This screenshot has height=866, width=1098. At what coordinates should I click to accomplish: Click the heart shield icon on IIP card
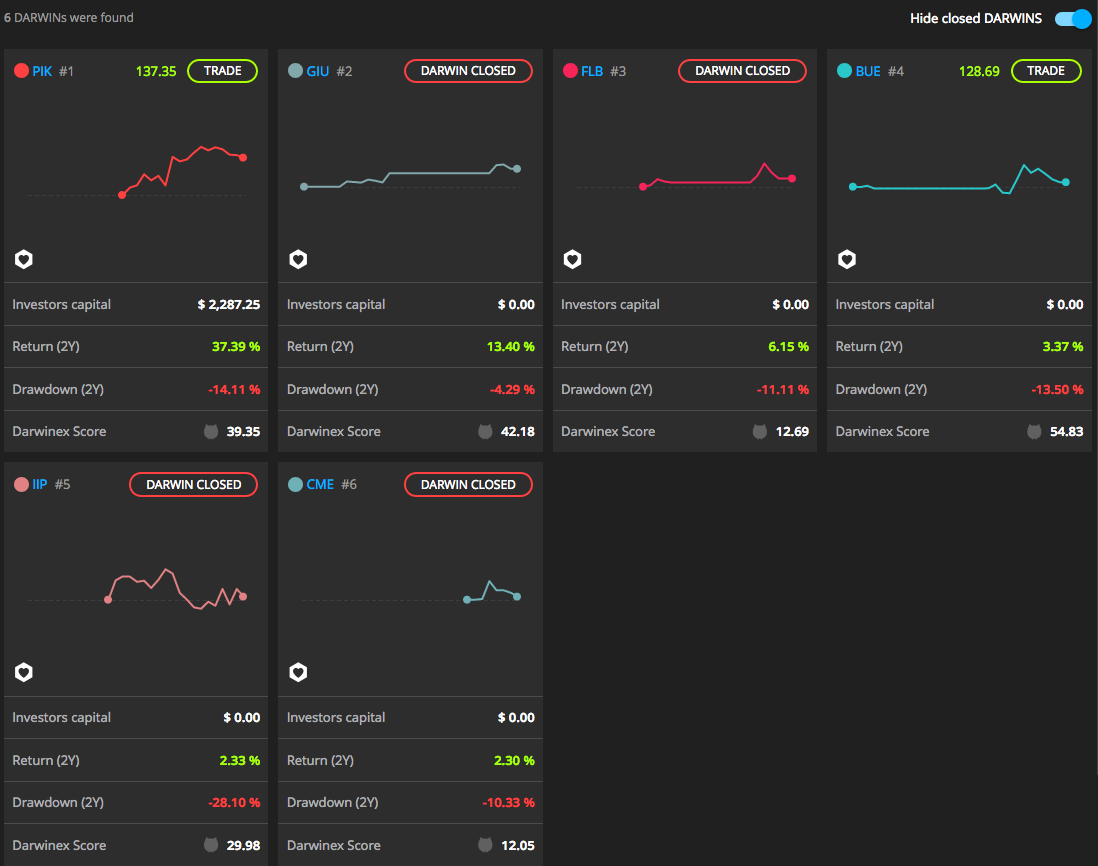tap(24, 673)
